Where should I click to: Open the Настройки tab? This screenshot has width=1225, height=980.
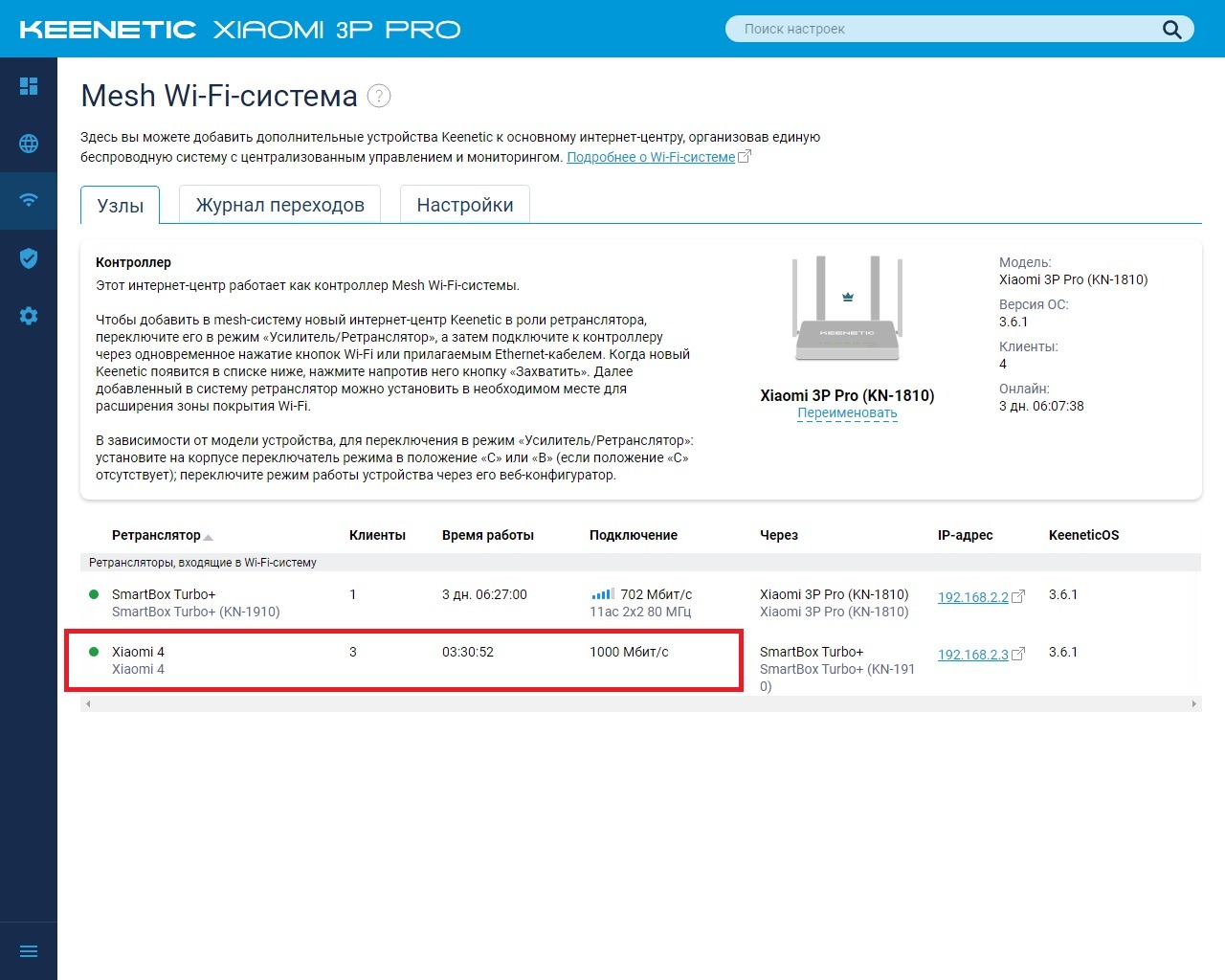point(465,205)
